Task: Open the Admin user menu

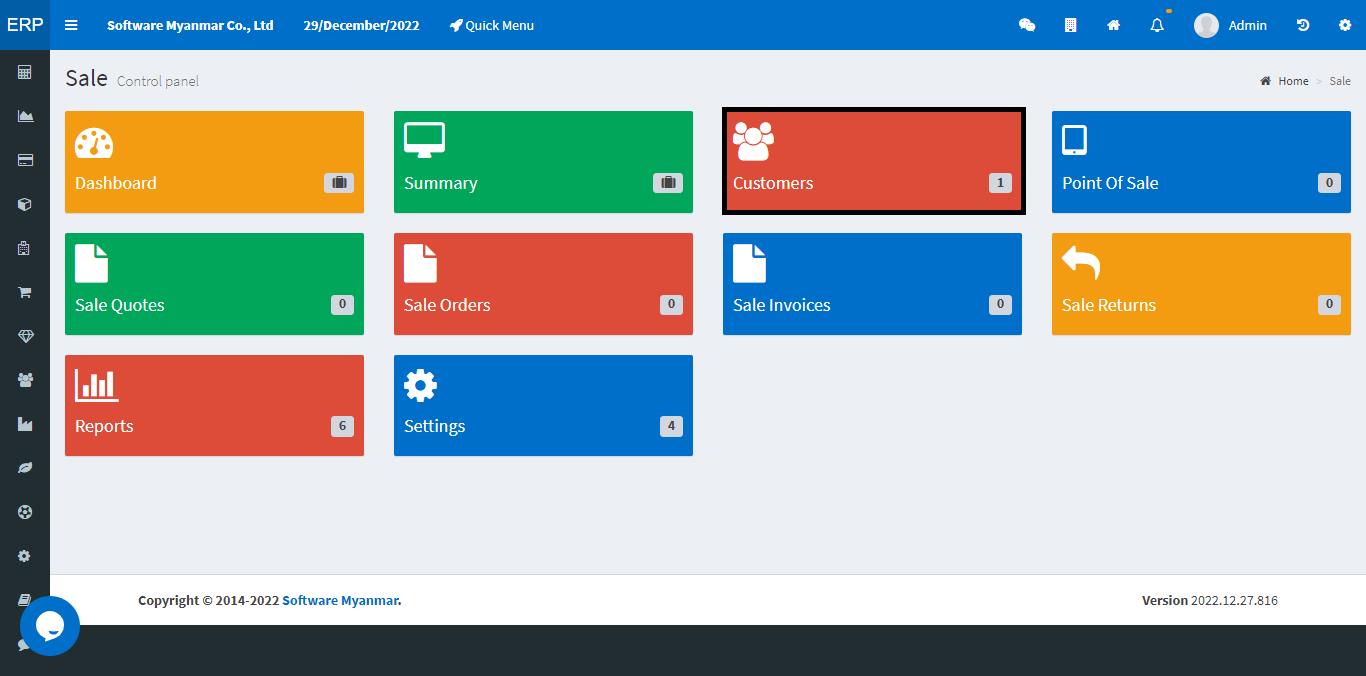Action: 1230,25
